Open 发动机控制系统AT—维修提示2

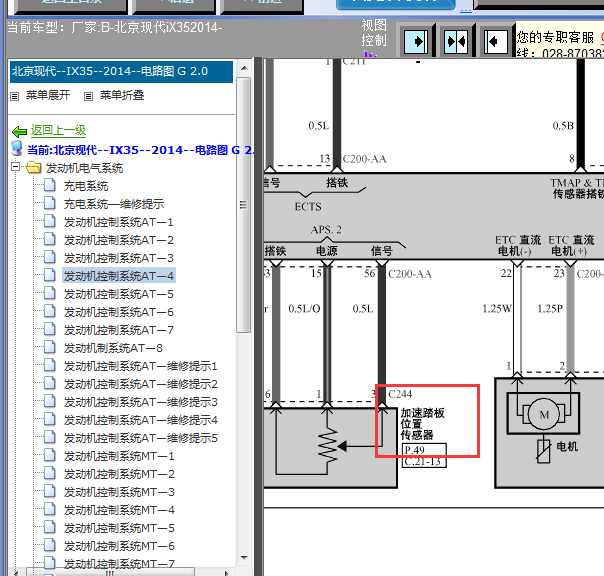[141, 384]
